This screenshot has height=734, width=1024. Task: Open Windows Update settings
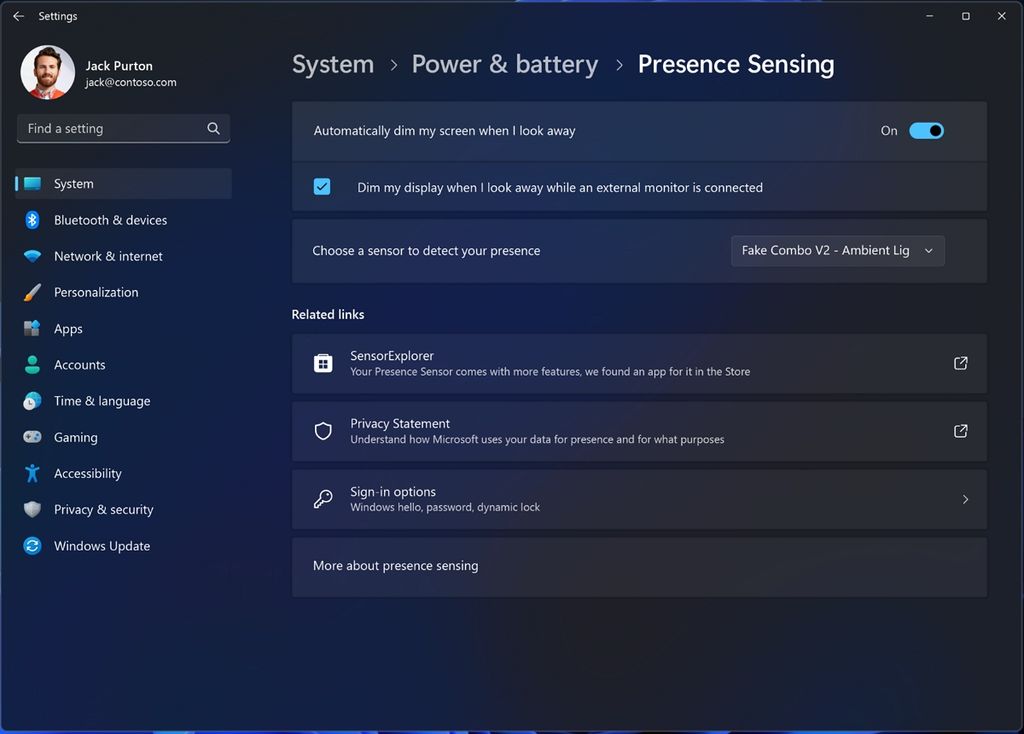click(x=102, y=546)
